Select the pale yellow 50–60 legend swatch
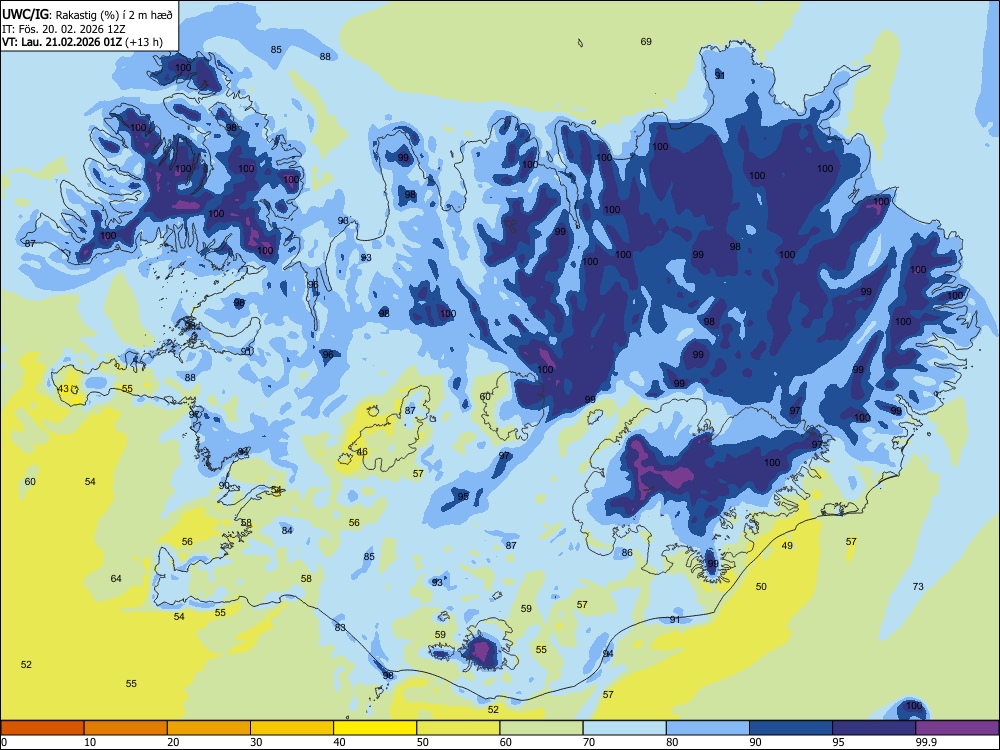This screenshot has width=1000, height=750. click(458, 728)
